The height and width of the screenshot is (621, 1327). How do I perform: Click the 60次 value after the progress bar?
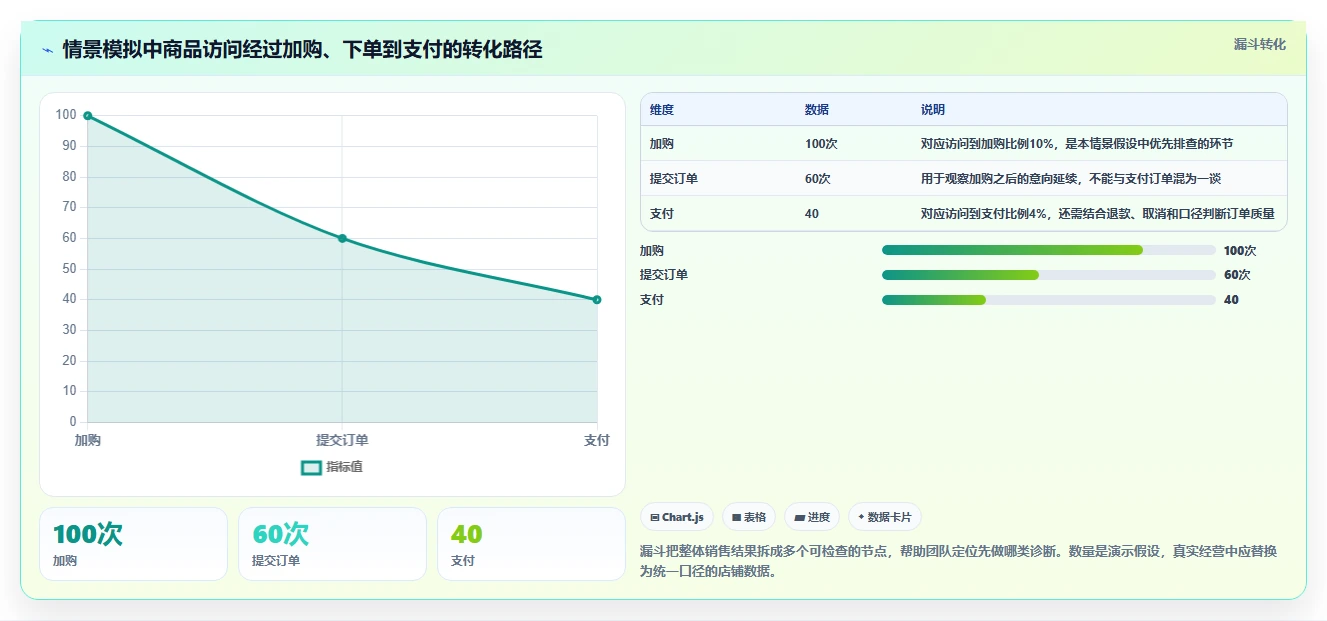(x=1237, y=275)
